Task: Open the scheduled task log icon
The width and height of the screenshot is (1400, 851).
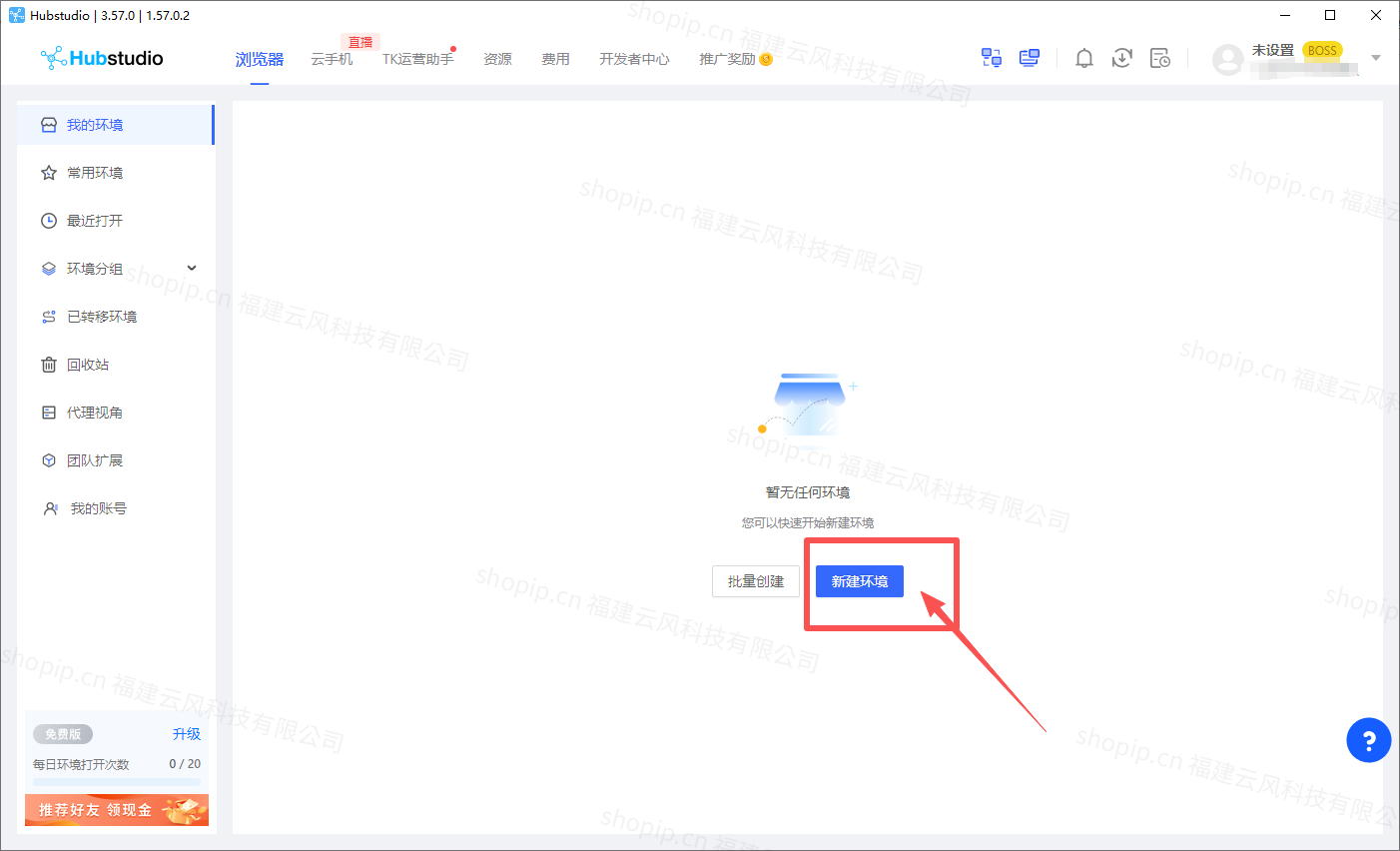Action: [1160, 58]
